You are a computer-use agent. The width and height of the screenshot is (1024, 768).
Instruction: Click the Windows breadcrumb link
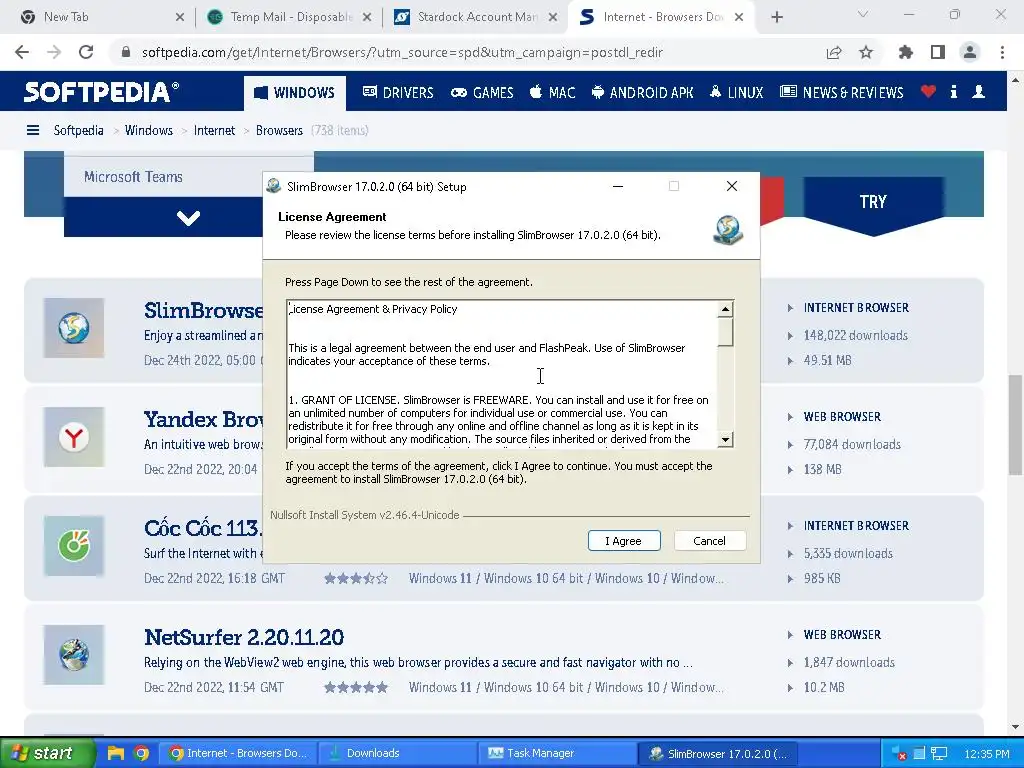click(149, 131)
